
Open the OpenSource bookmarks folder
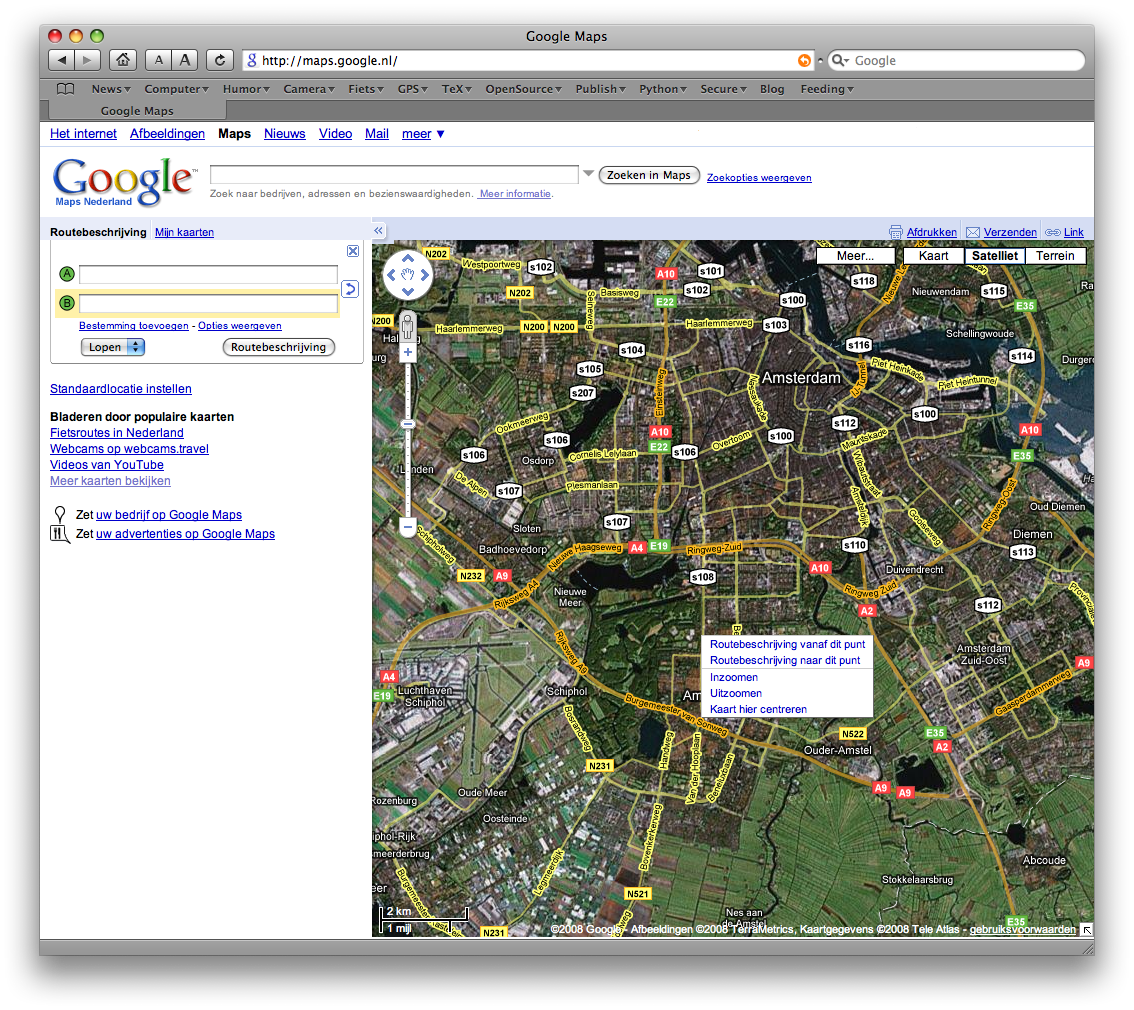[x=524, y=89]
